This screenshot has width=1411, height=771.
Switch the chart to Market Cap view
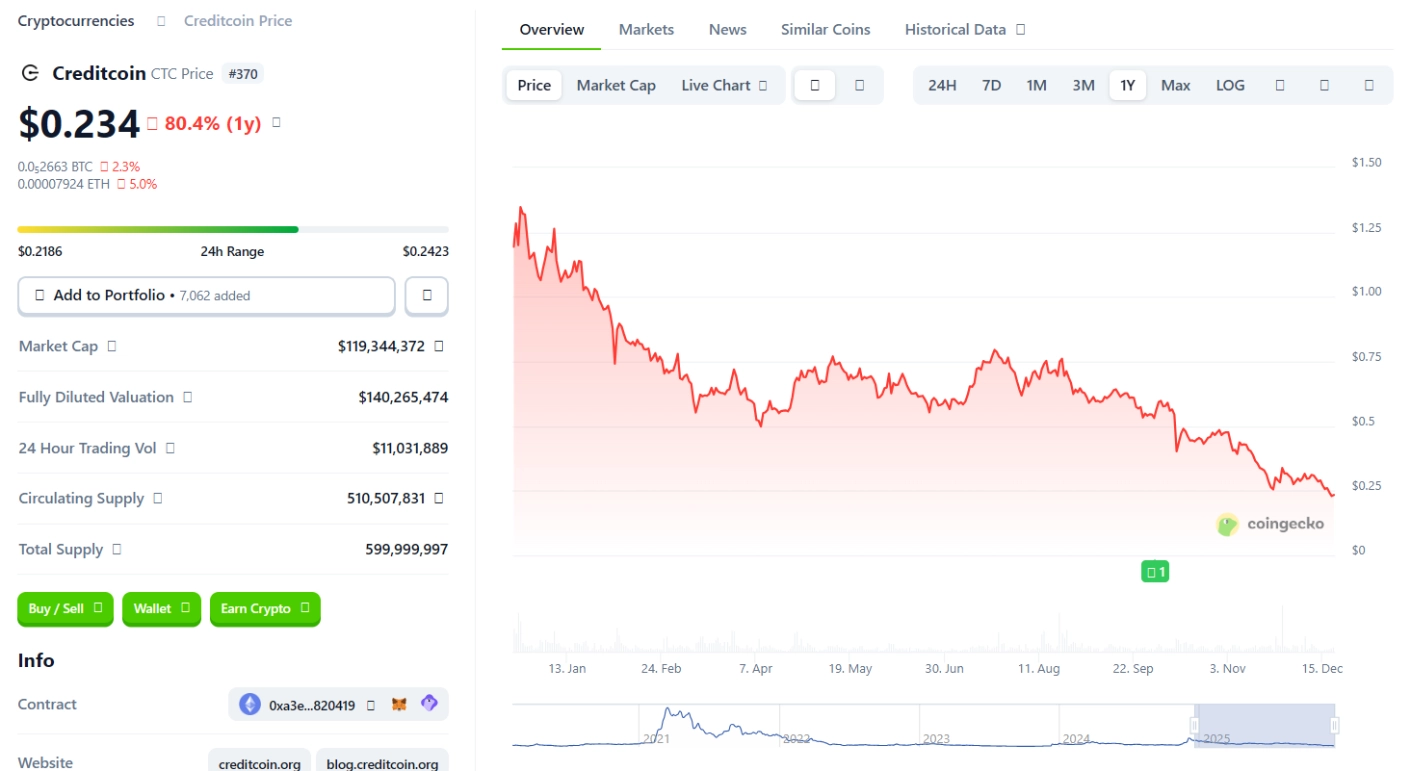tap(615, 85)
